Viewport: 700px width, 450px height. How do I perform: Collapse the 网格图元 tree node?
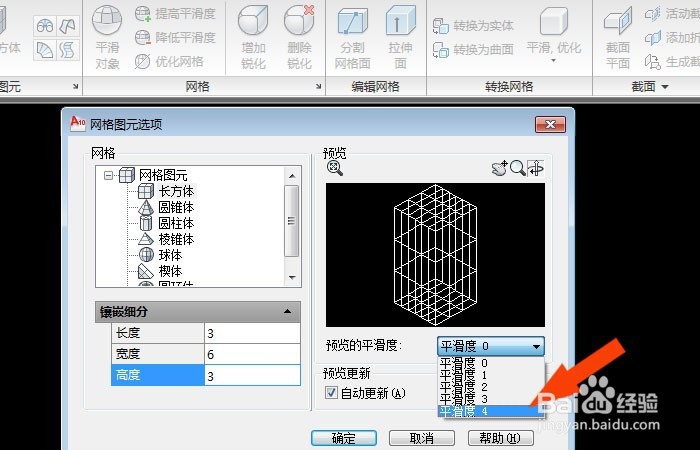point(108,175)
